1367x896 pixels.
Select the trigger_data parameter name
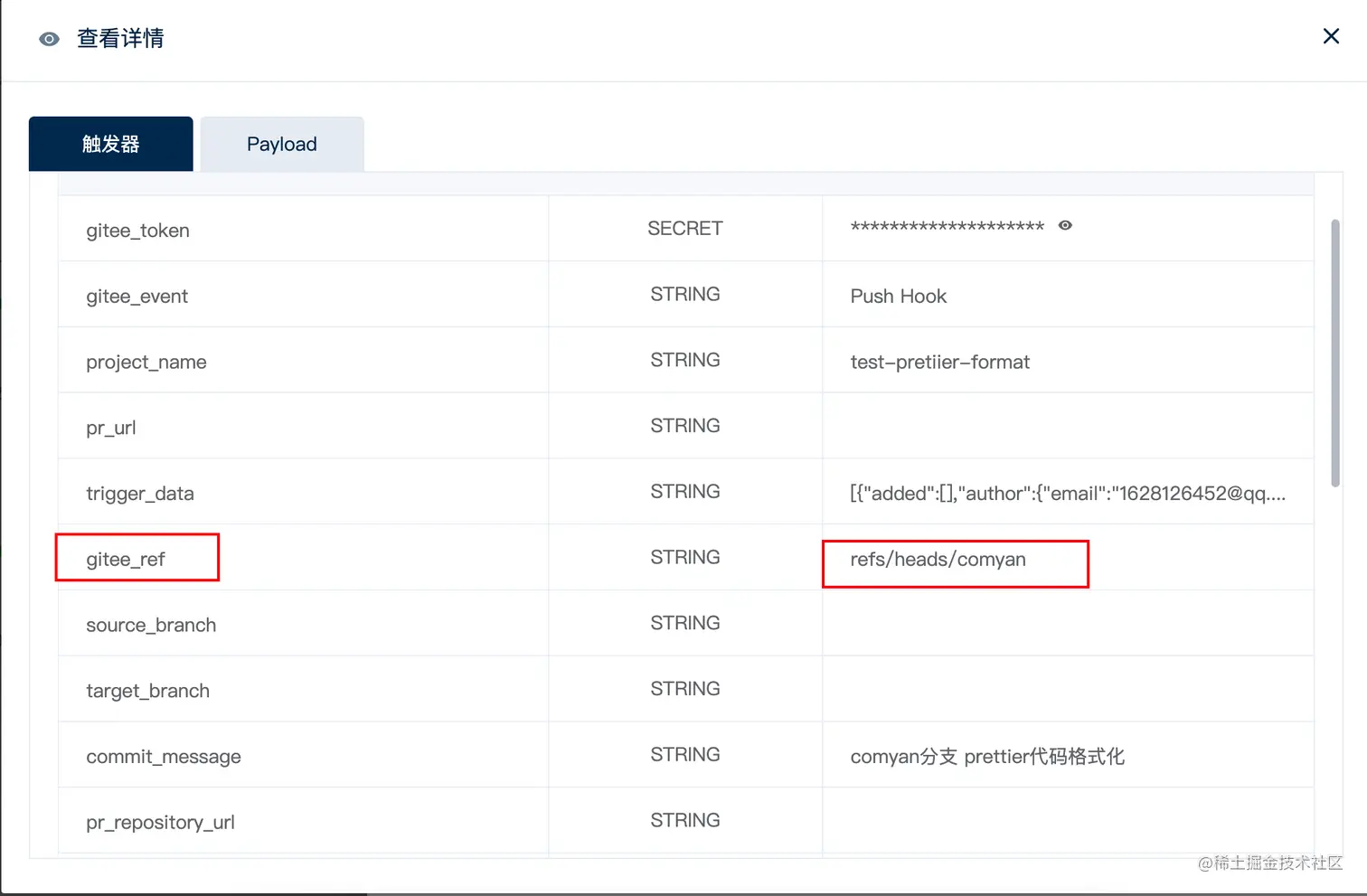pyautogui.click(x=140, y=494)
